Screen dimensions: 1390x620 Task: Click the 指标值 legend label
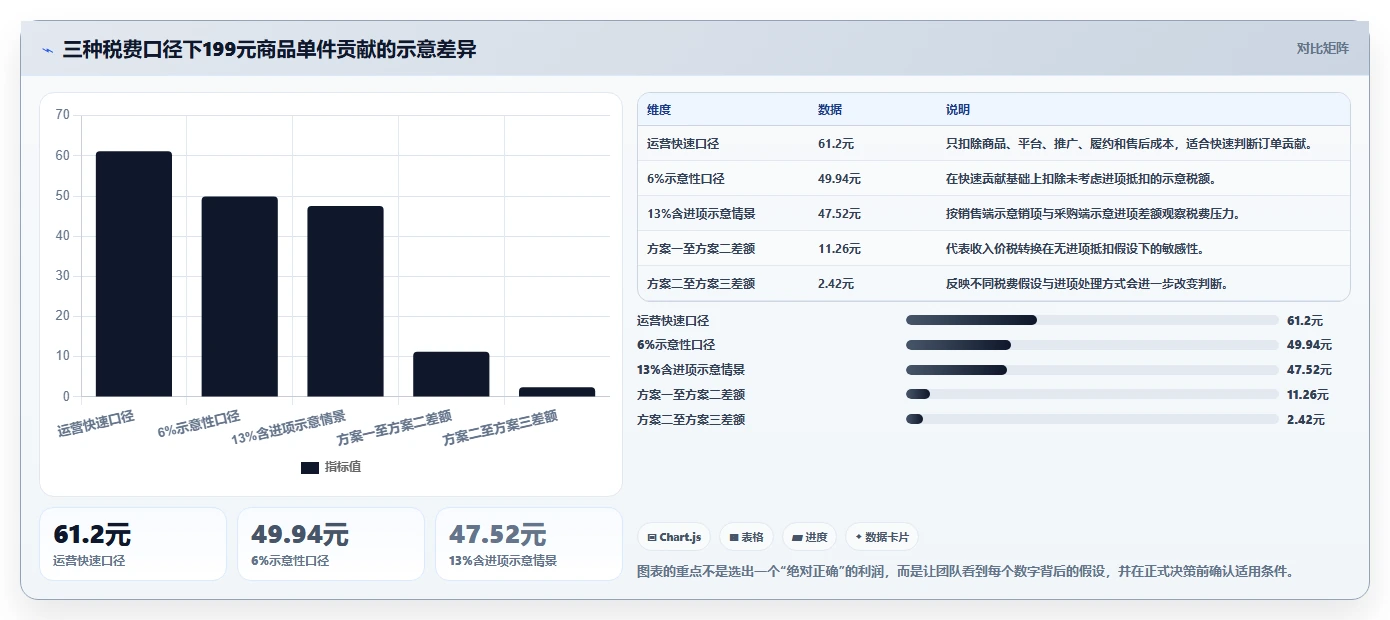[343, 467]
